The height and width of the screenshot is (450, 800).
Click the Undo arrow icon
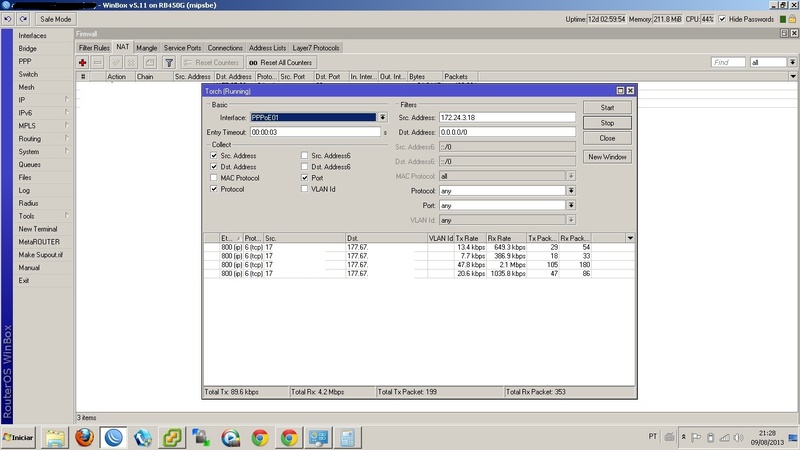(8, 19)
